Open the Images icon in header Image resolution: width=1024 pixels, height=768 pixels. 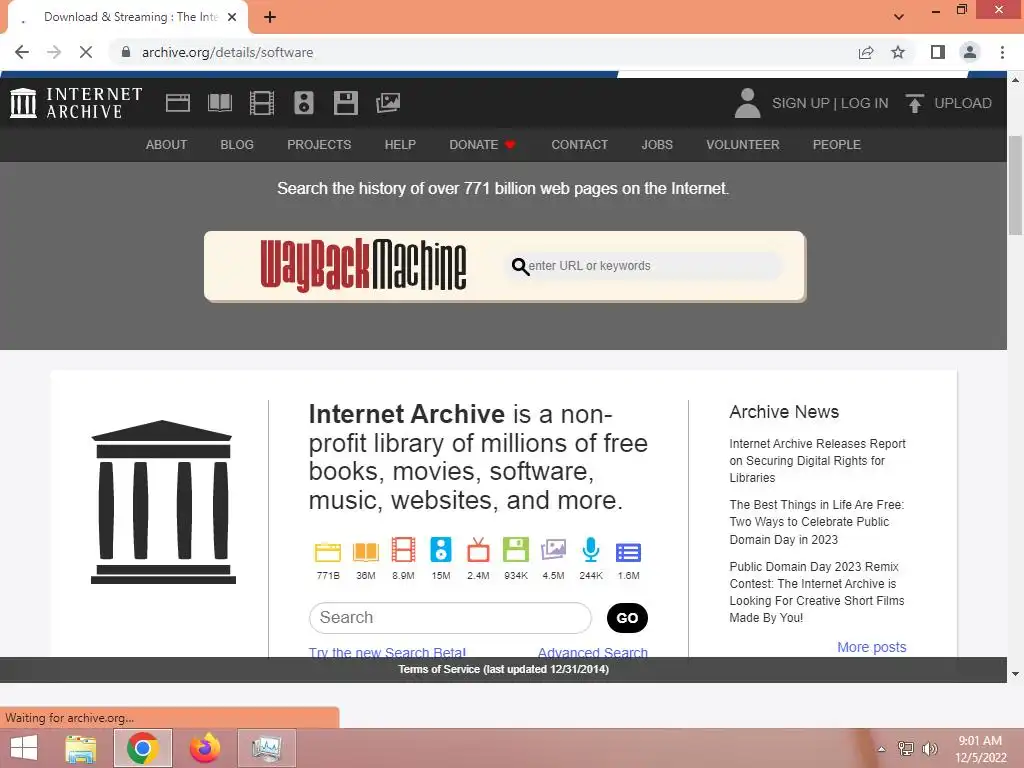[388, 103]
